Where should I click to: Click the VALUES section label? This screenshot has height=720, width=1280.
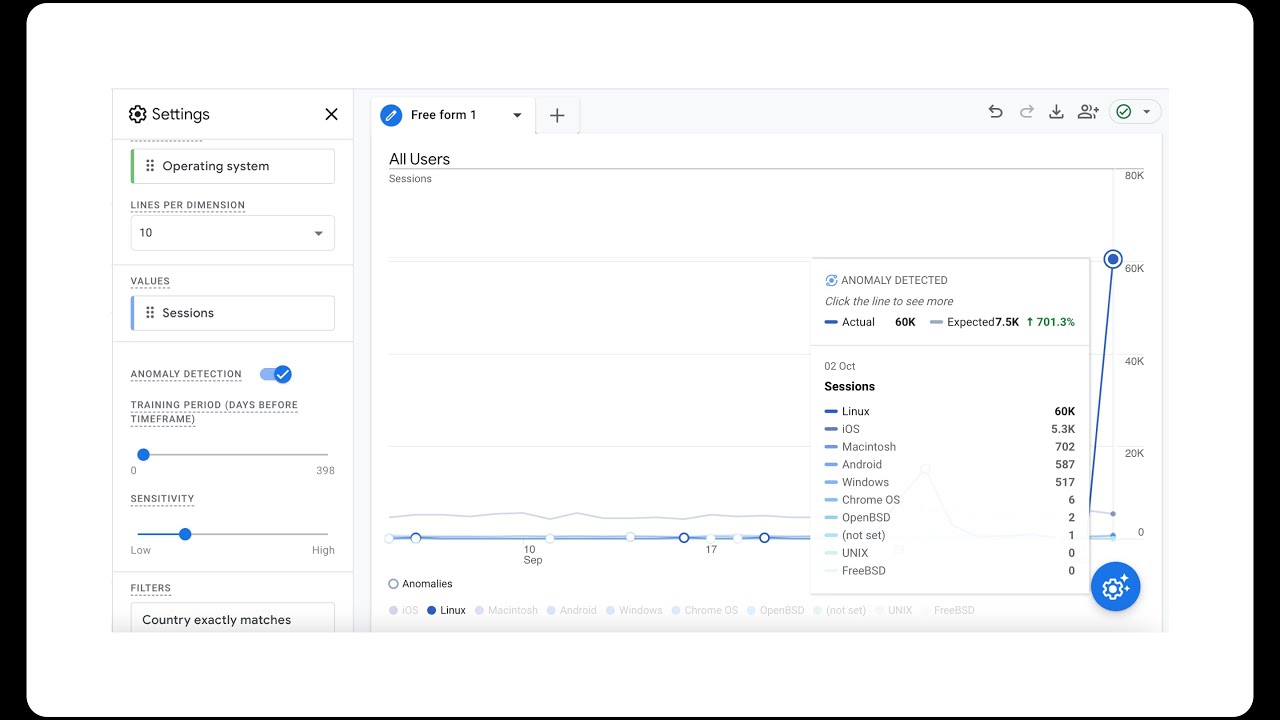click(150, 281)
